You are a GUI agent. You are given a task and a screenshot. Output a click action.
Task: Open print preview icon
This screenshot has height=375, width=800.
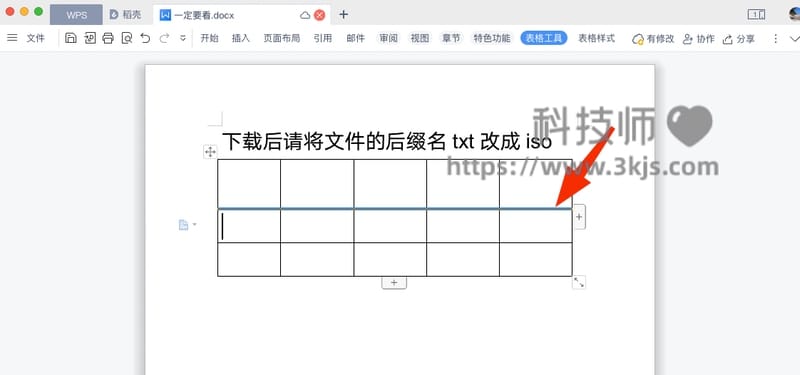point(127,38)
